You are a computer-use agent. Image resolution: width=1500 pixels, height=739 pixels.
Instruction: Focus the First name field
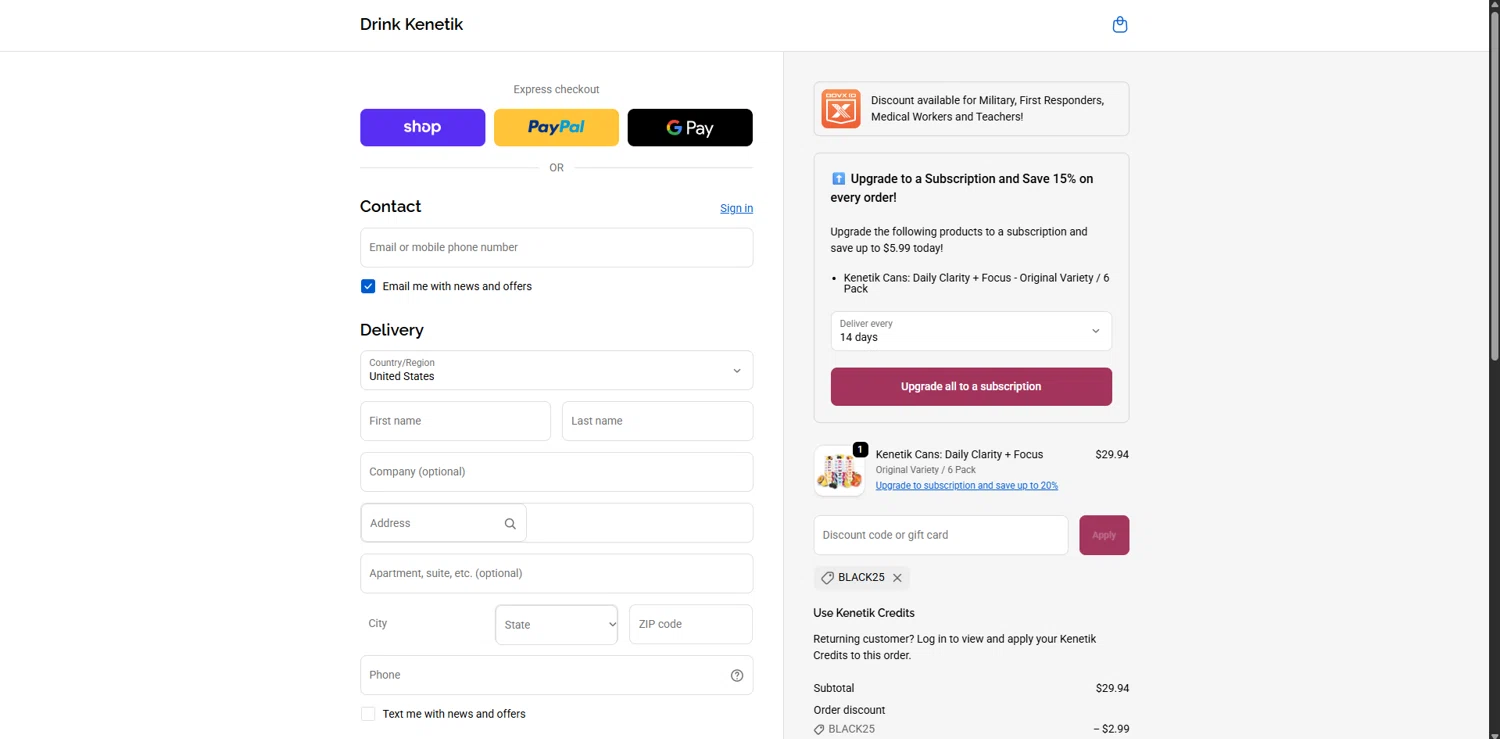click(455, 421)
